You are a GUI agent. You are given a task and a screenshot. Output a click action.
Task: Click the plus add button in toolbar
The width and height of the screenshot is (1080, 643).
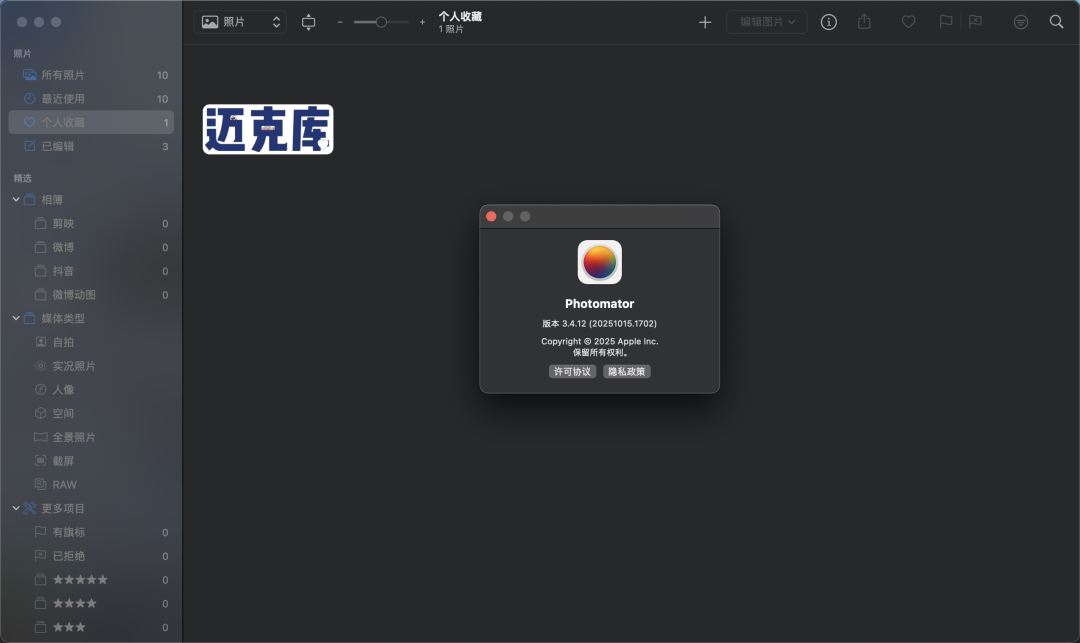point(705,22)
